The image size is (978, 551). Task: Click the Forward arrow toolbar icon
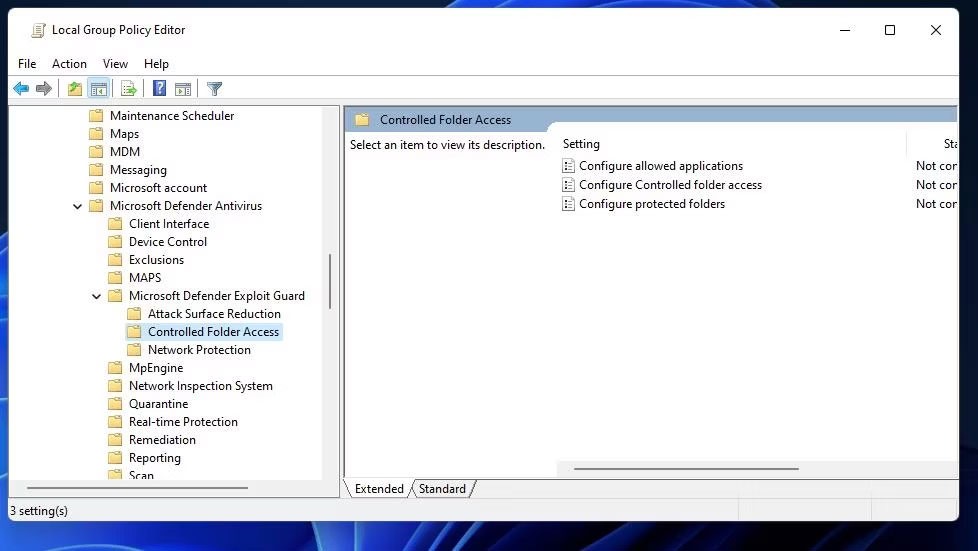pos(44,89)
